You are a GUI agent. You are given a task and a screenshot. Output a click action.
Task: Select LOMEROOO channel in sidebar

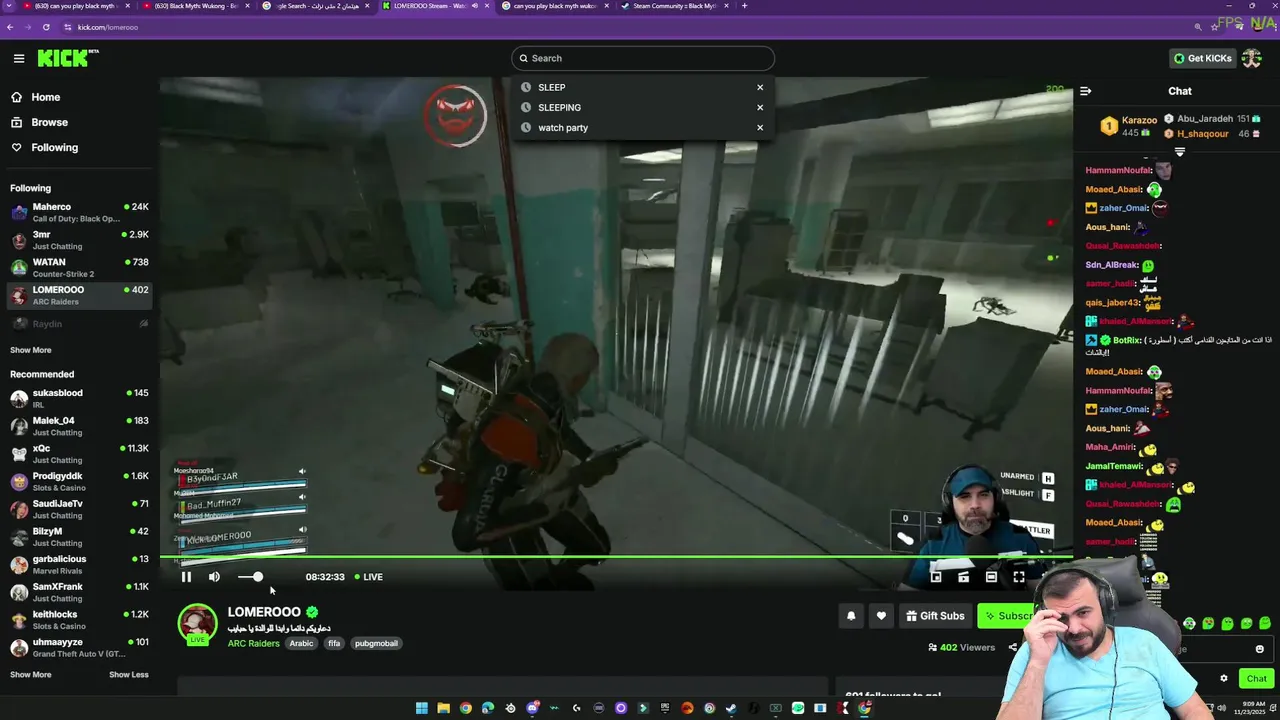coord(80,295)
